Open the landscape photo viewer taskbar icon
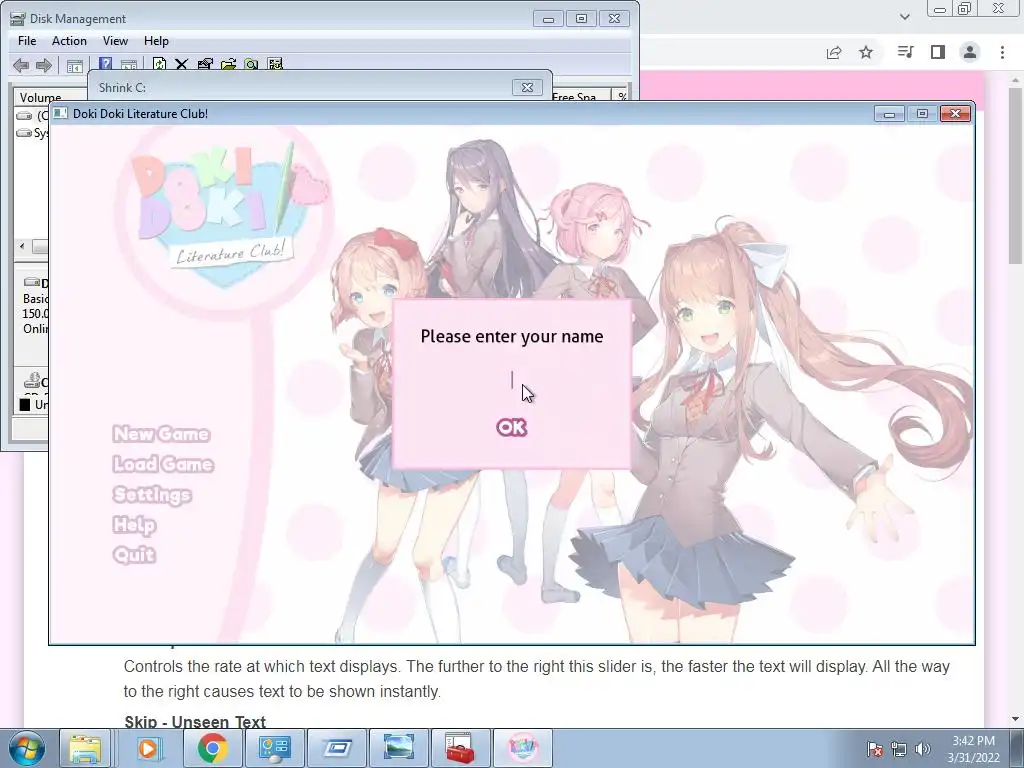This screenshot has height=768, width=1024. 398,748
